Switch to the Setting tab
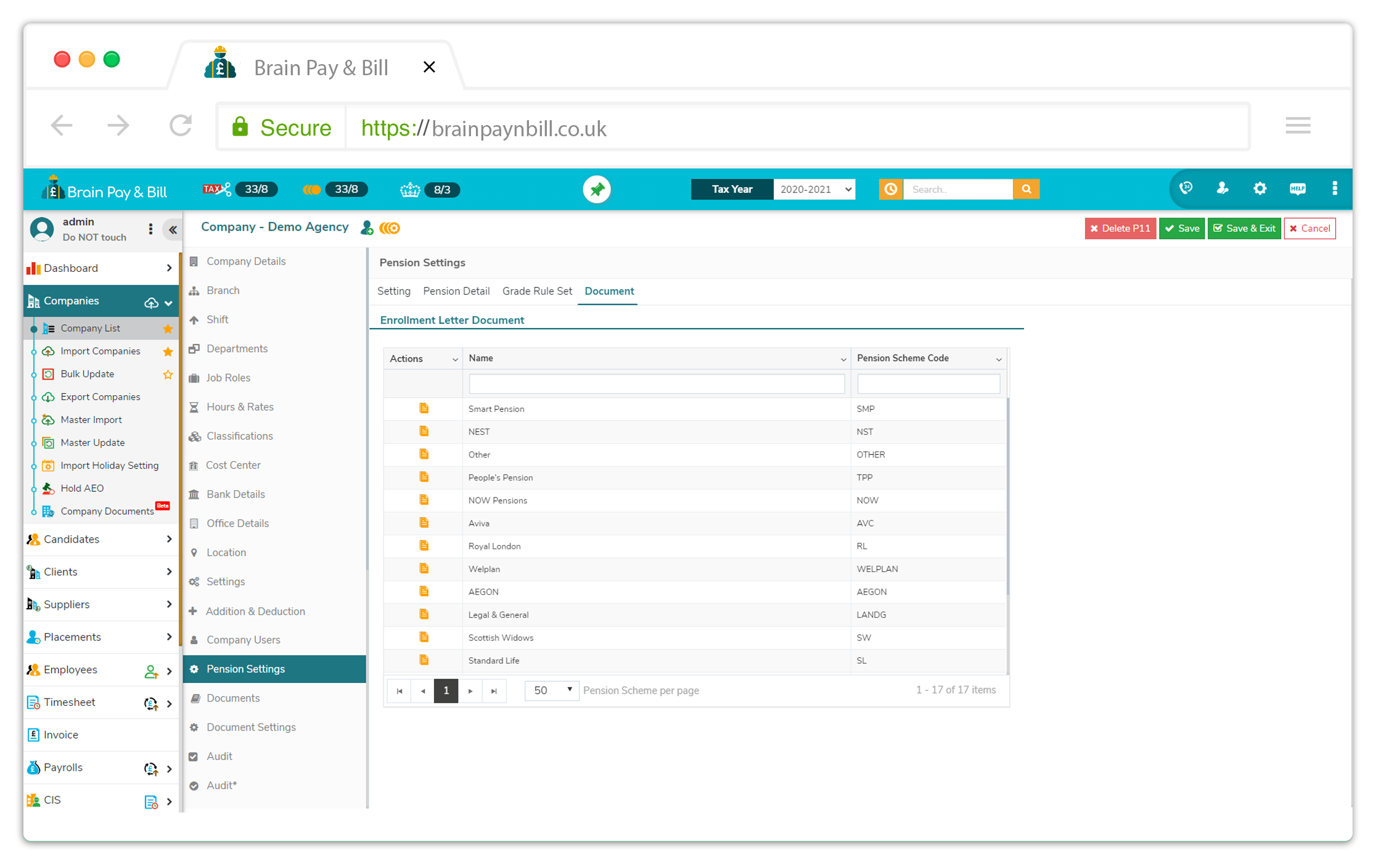The height and width of the screenshot is (868, 1376). point(394,291)
